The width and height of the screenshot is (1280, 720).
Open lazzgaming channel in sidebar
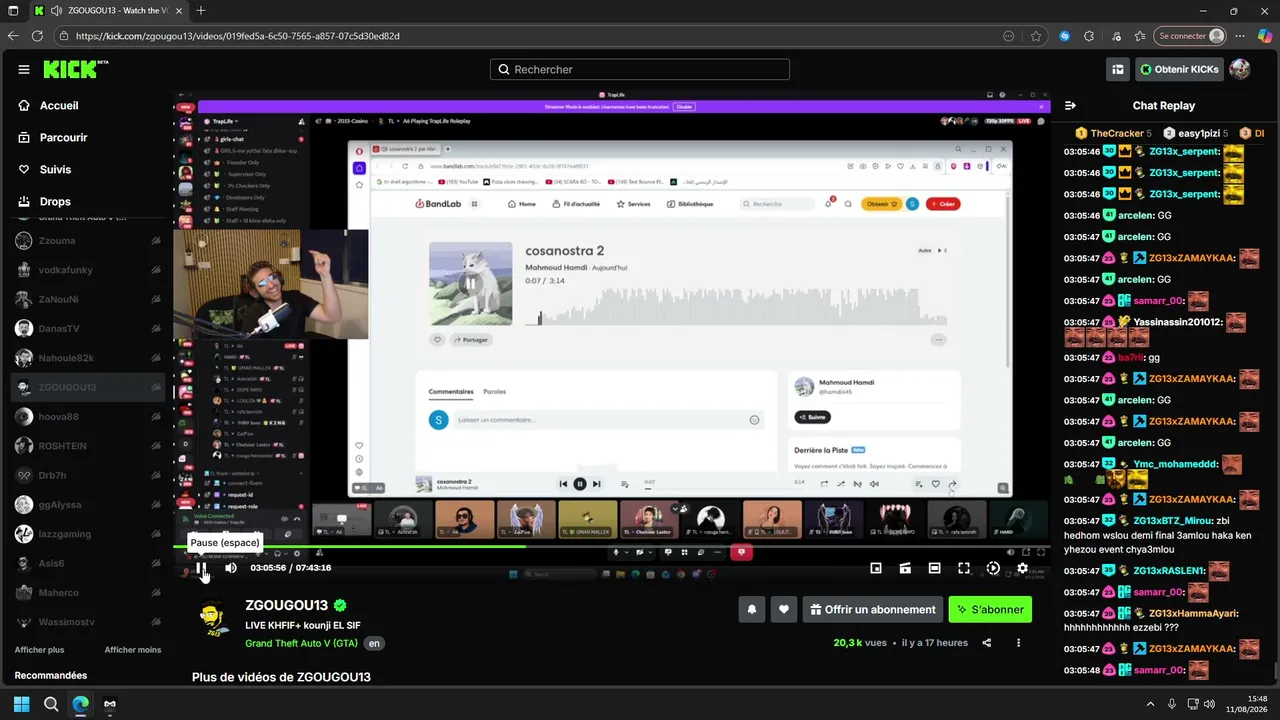pyautogui.click(x=88, y=534)
